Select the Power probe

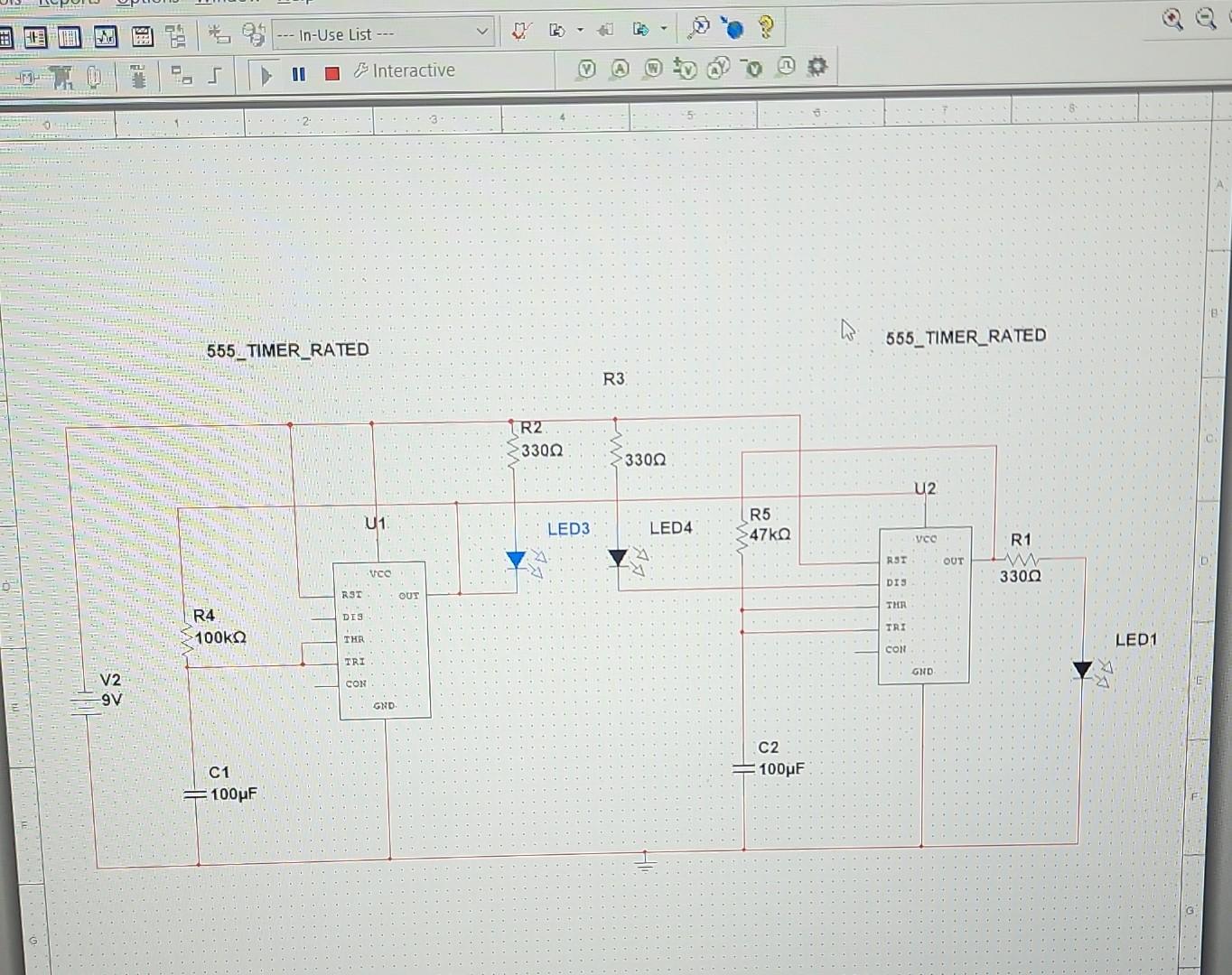click(x=653, y=68)
